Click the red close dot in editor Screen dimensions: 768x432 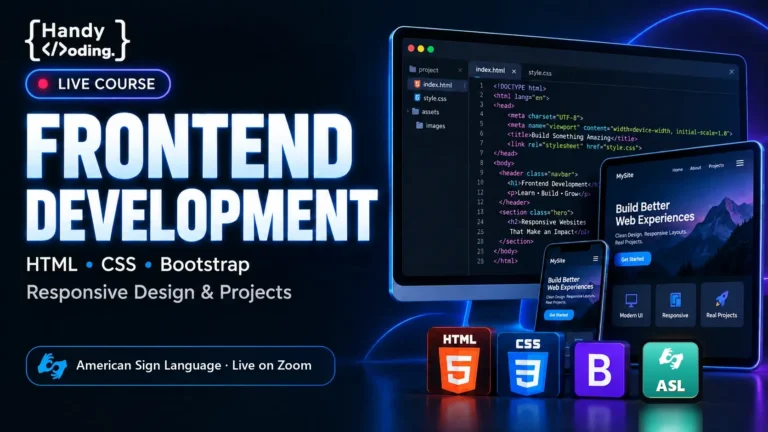411,48
